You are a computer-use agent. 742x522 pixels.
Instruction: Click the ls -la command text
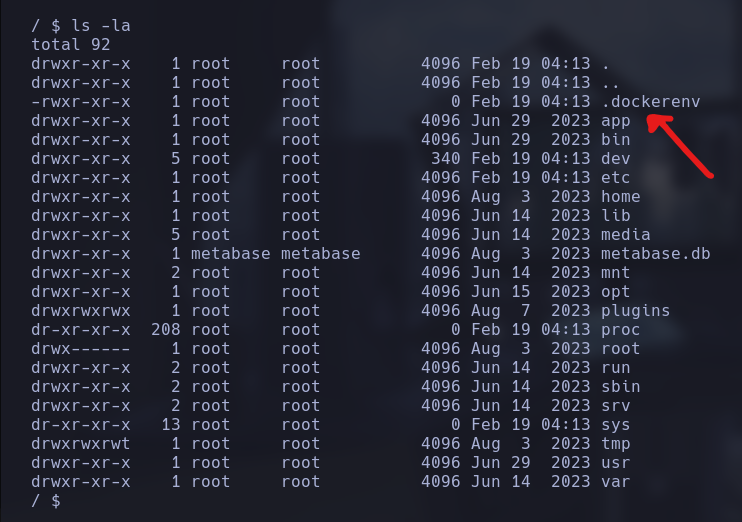[100, 25]
